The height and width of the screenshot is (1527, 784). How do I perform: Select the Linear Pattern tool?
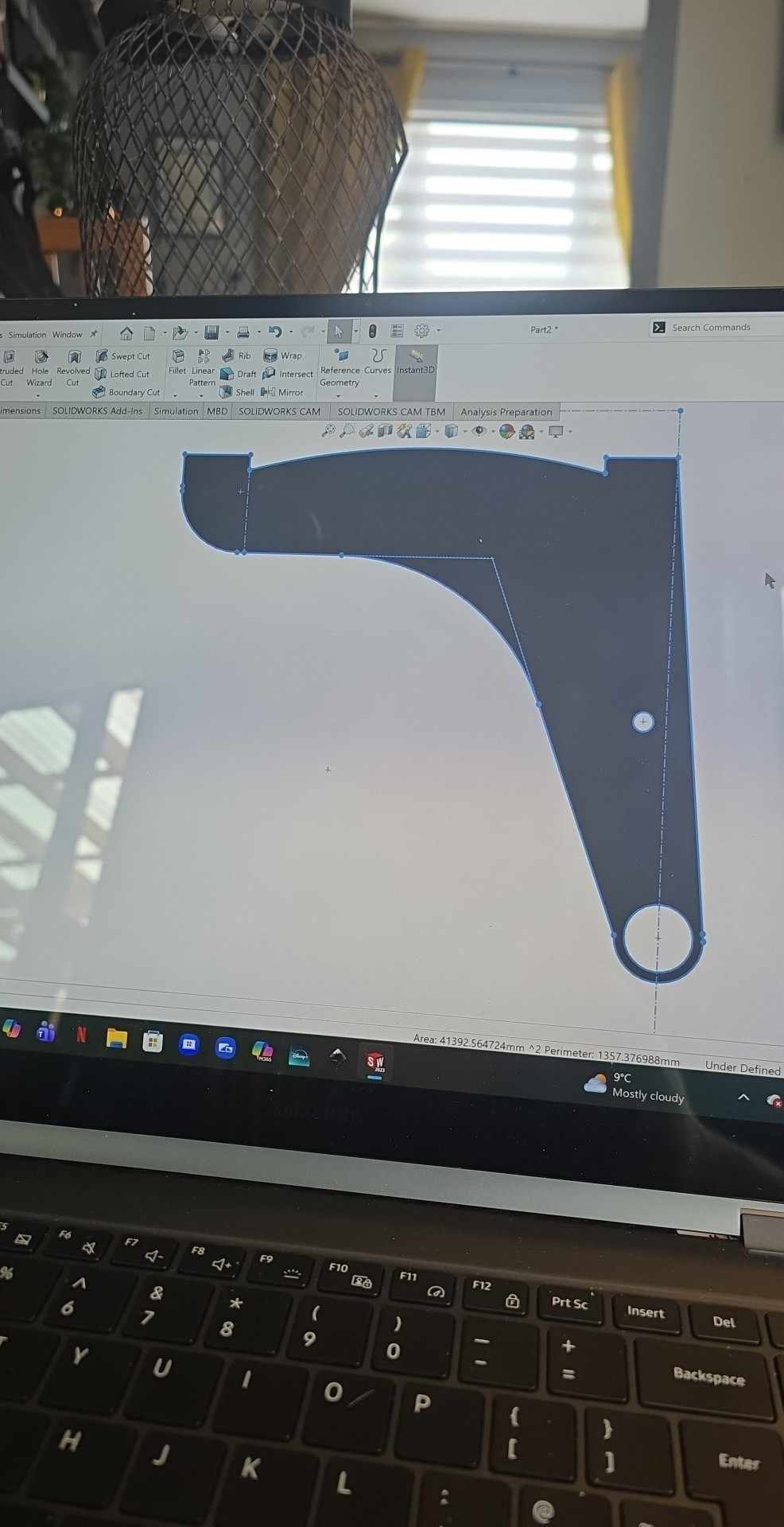point(203,367)
